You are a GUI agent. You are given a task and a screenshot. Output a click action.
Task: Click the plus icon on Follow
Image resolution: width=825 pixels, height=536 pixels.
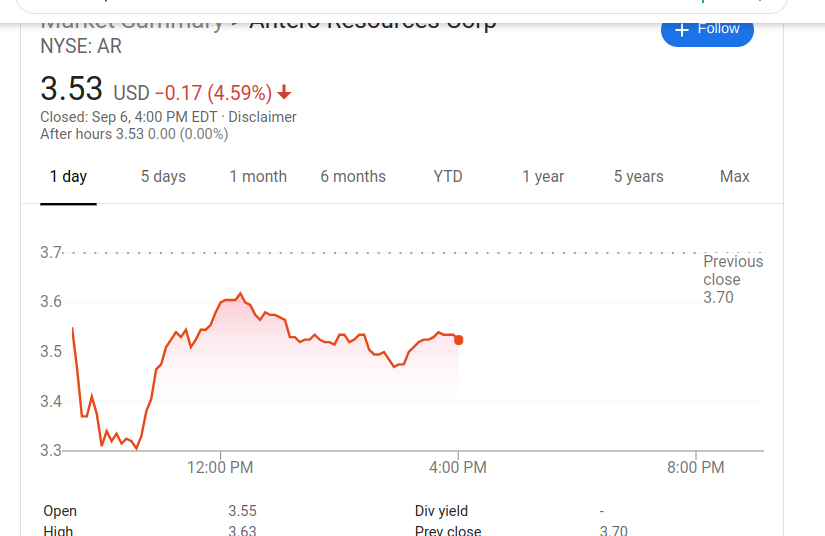pos(682,29)
